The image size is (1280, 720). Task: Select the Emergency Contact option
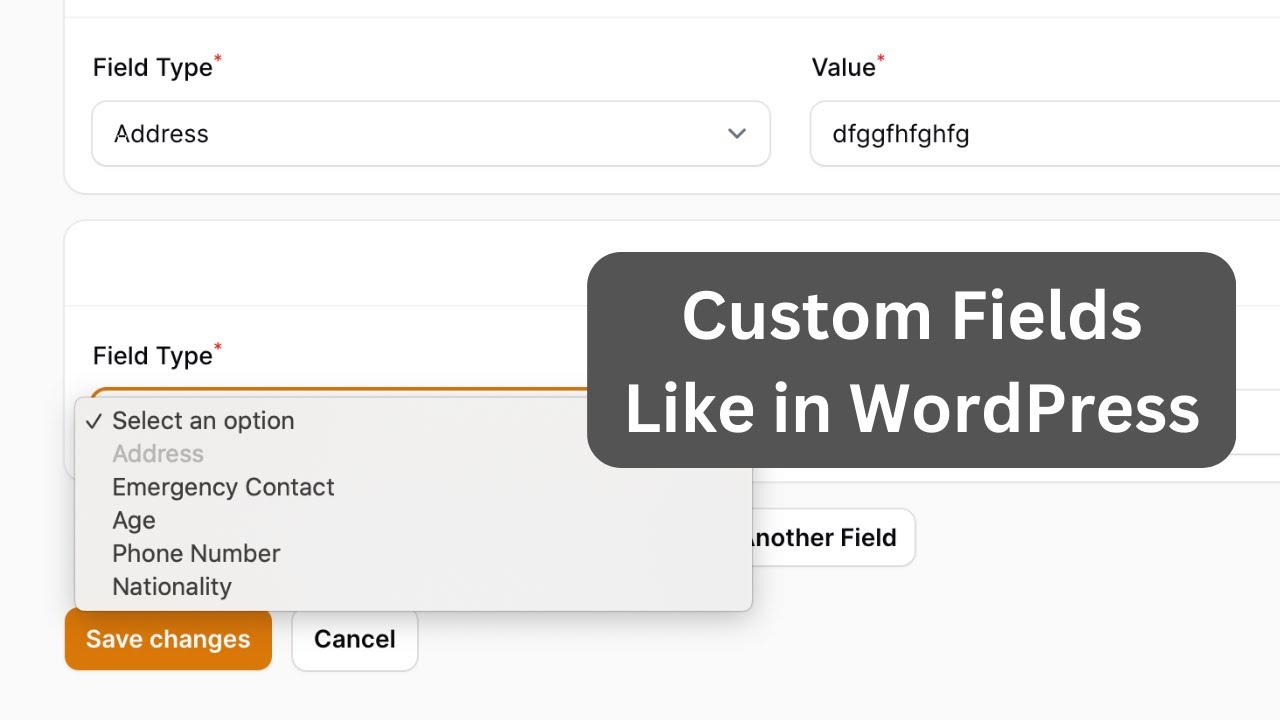[223, 487]
